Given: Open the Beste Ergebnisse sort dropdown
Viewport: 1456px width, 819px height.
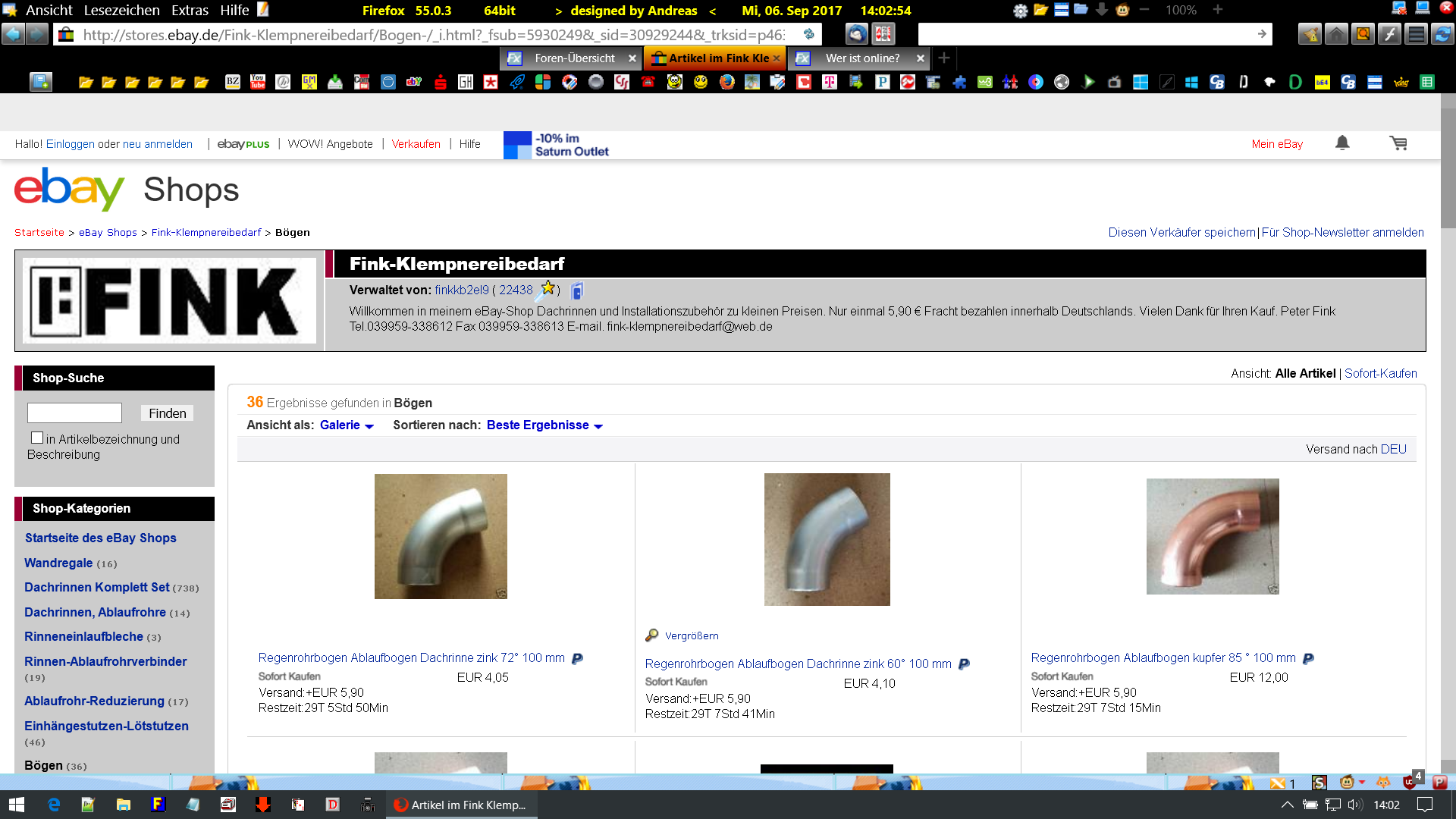Looking at the screenshot, I should click(544, 425).
